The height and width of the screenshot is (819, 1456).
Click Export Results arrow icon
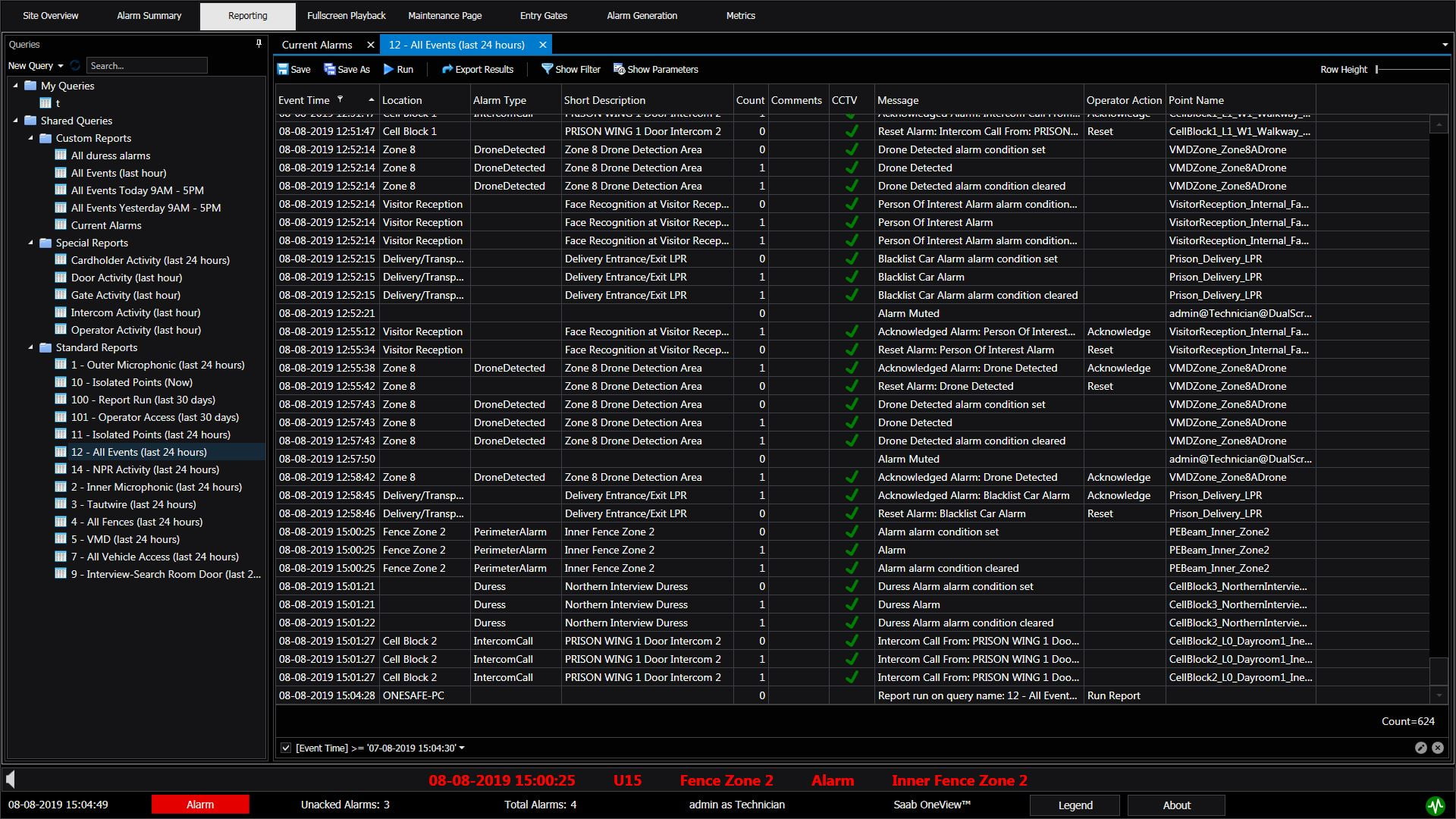tap(447, 69)
